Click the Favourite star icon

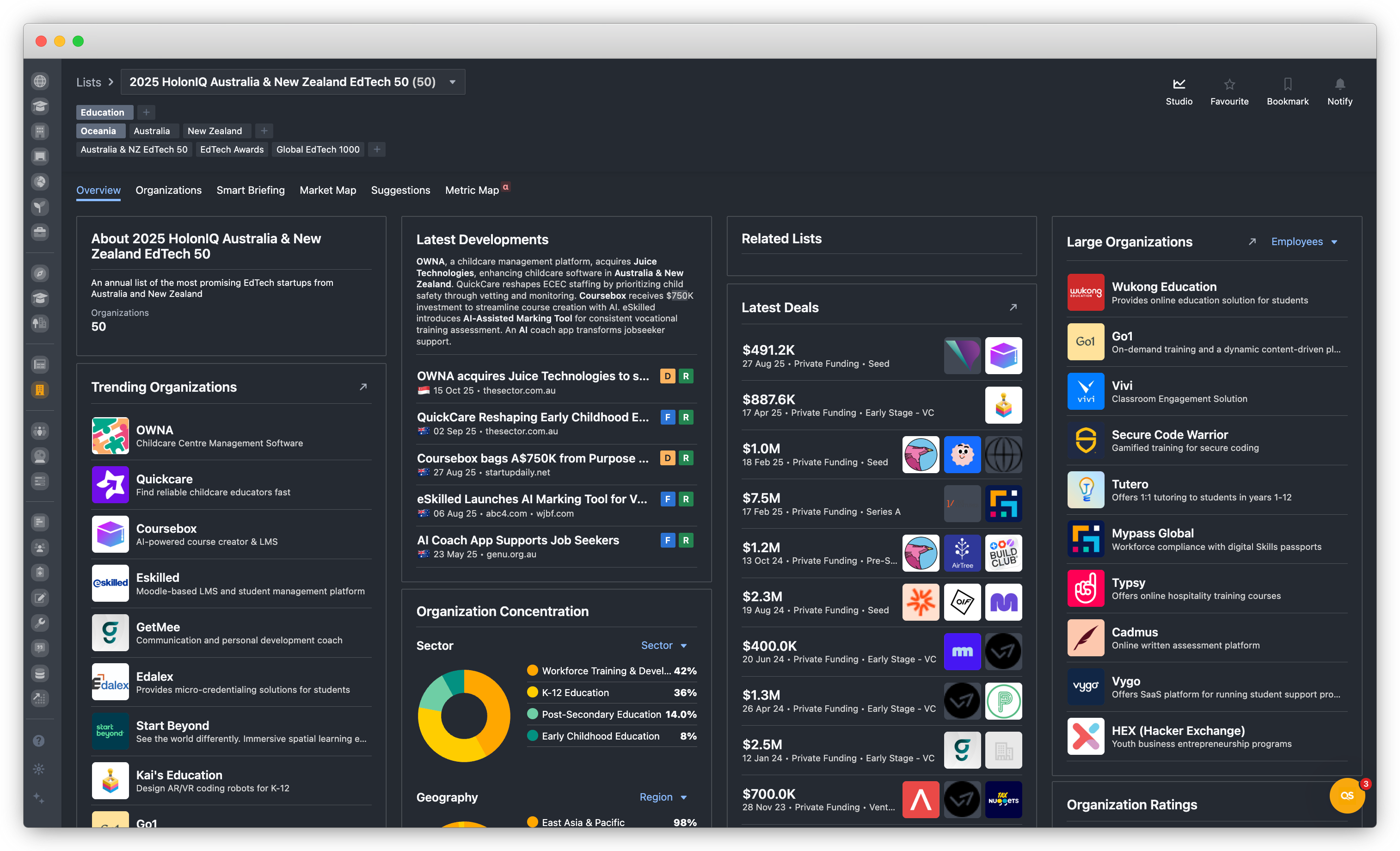point(1229,84)
